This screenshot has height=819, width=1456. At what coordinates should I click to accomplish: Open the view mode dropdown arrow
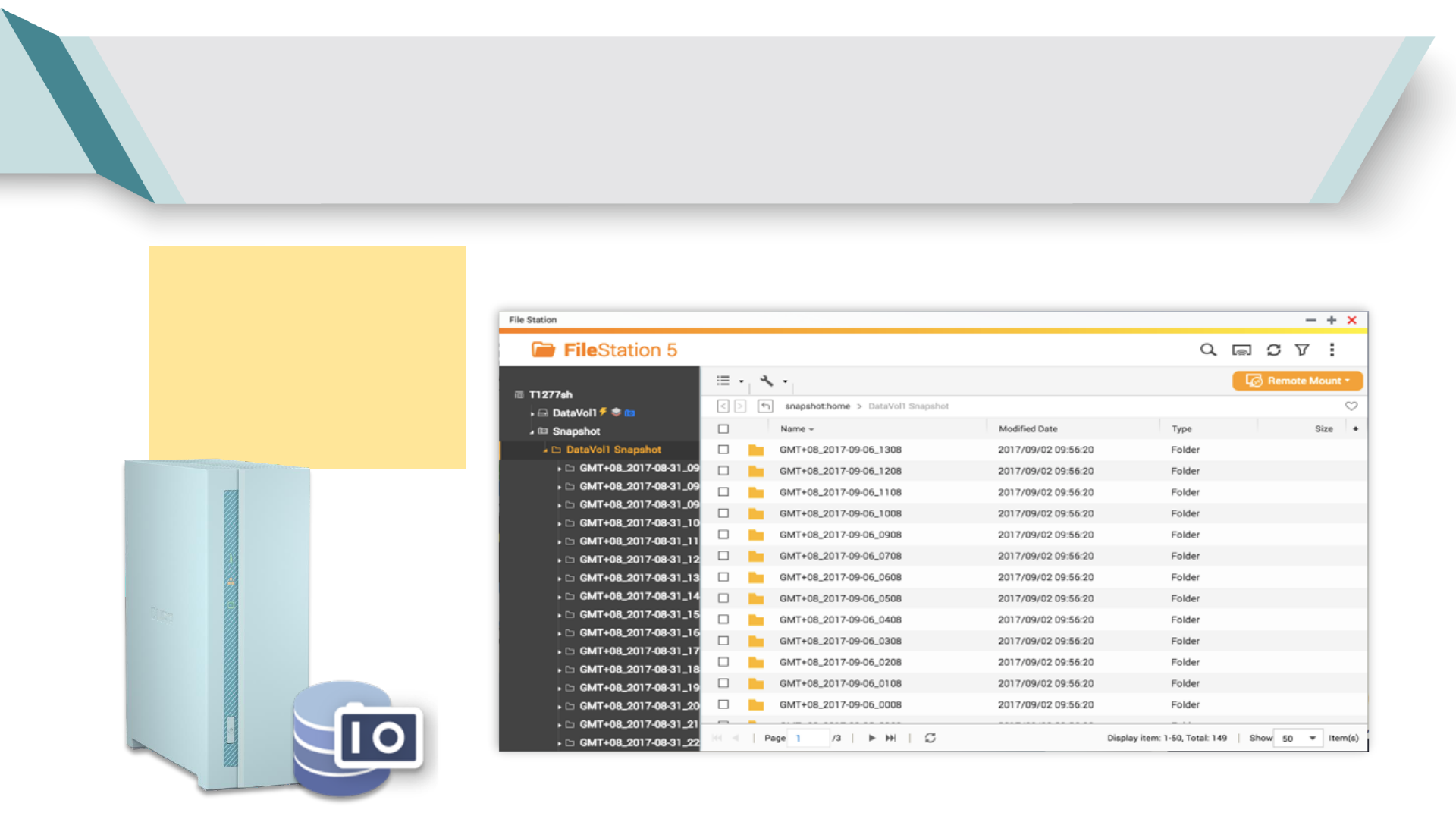(x=741, y=381)
